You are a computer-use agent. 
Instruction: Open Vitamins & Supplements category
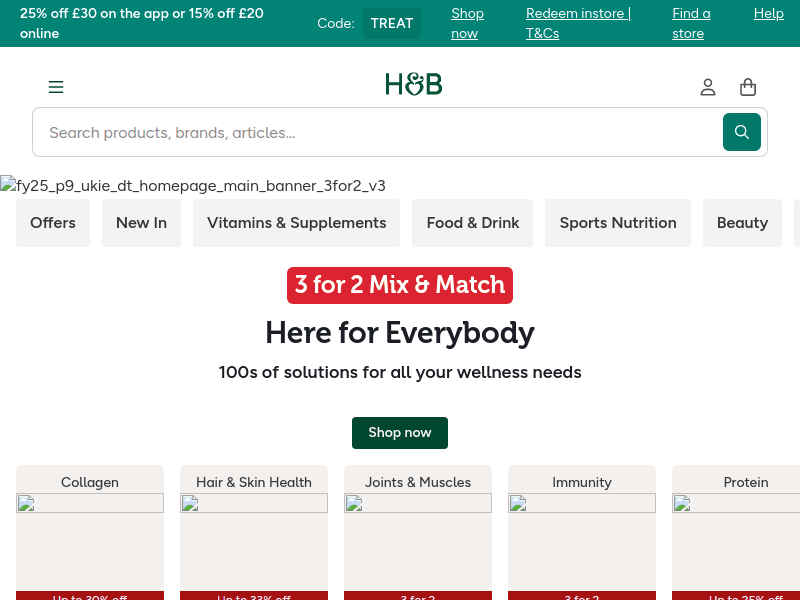[x=296, y=223]
